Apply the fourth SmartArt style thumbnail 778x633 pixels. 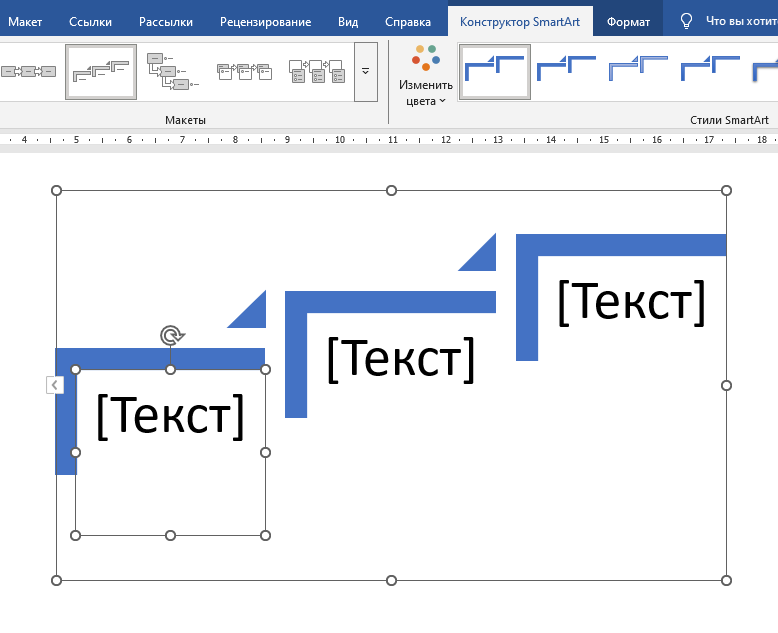click(710, 72)
